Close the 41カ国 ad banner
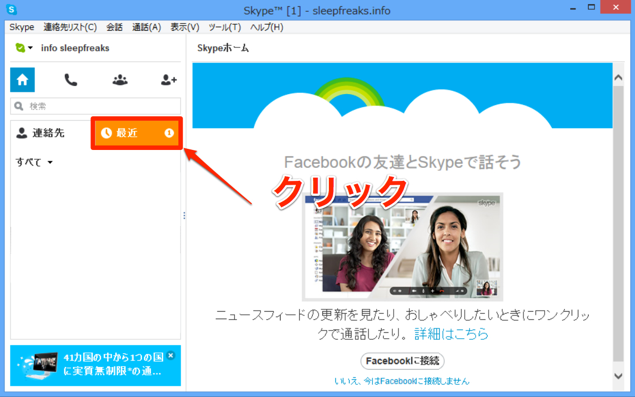Viewport: 635px width, 397px height. (170, 355)
